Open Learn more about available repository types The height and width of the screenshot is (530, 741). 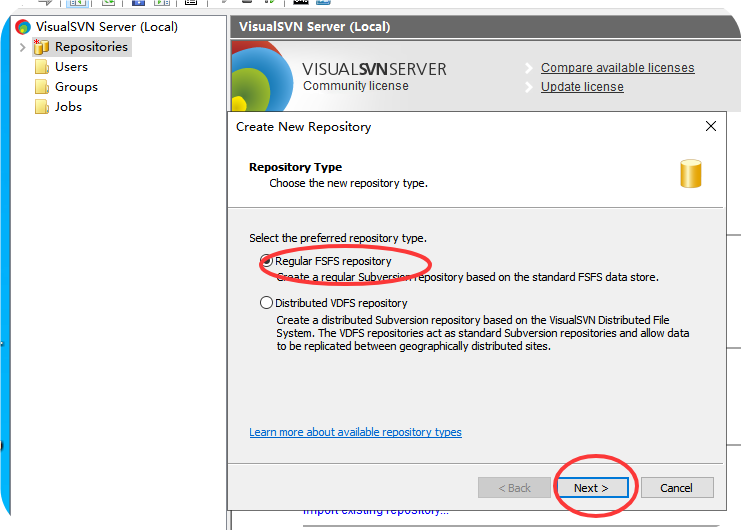point(355,432)
